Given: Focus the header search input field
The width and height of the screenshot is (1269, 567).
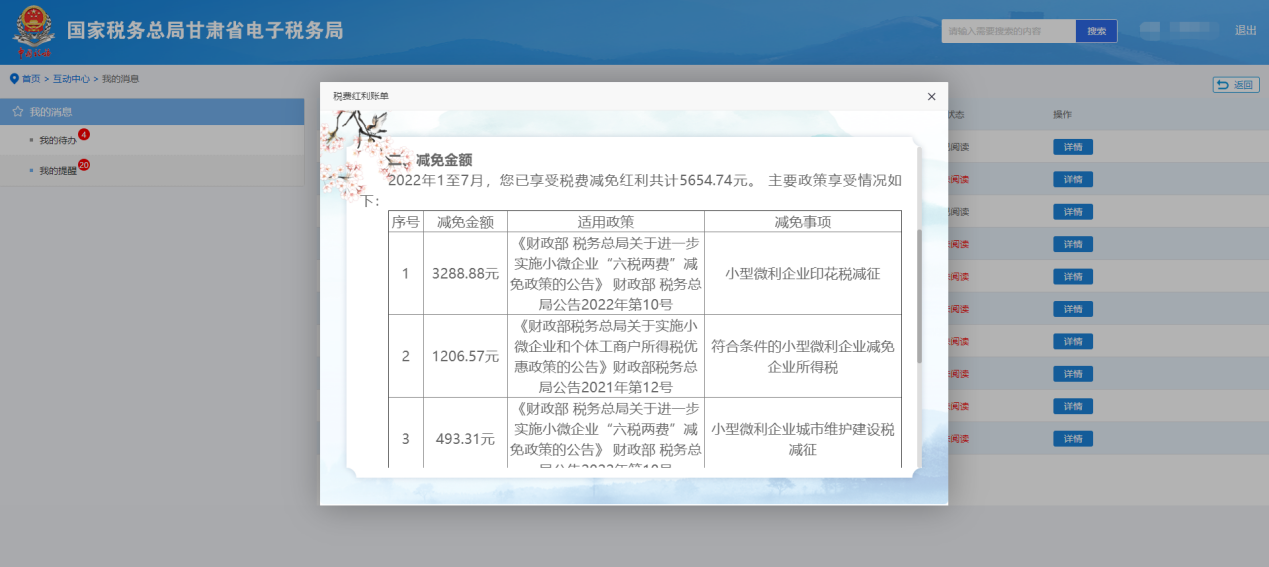Looking at the screenshot, I should (1008, 31).
